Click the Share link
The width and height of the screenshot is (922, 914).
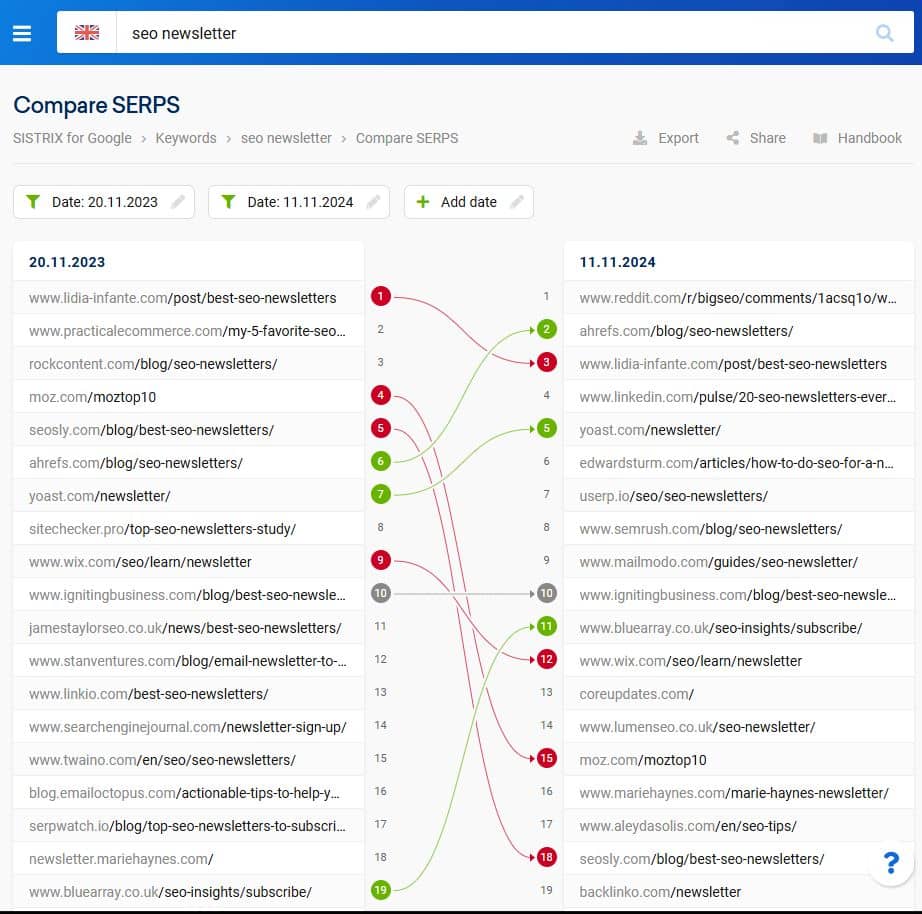767,138
